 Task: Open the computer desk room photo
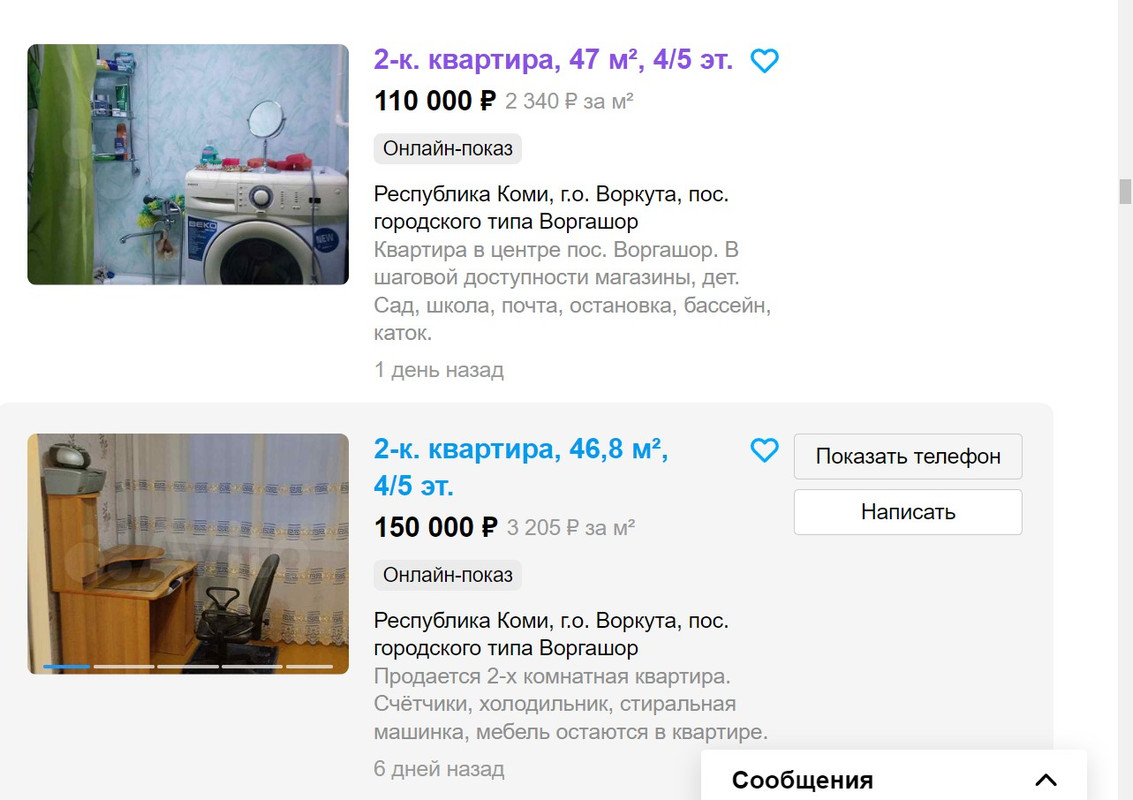(x=188, y=554)
